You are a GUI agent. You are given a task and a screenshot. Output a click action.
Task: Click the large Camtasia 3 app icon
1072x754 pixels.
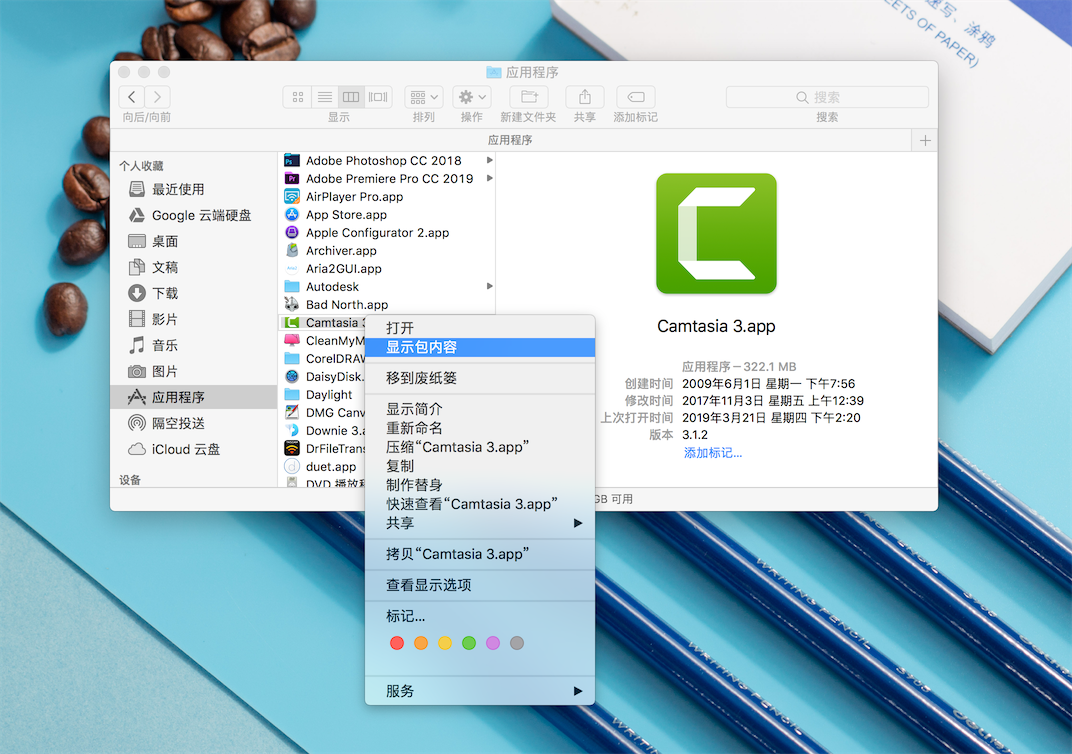coord(716,233)
